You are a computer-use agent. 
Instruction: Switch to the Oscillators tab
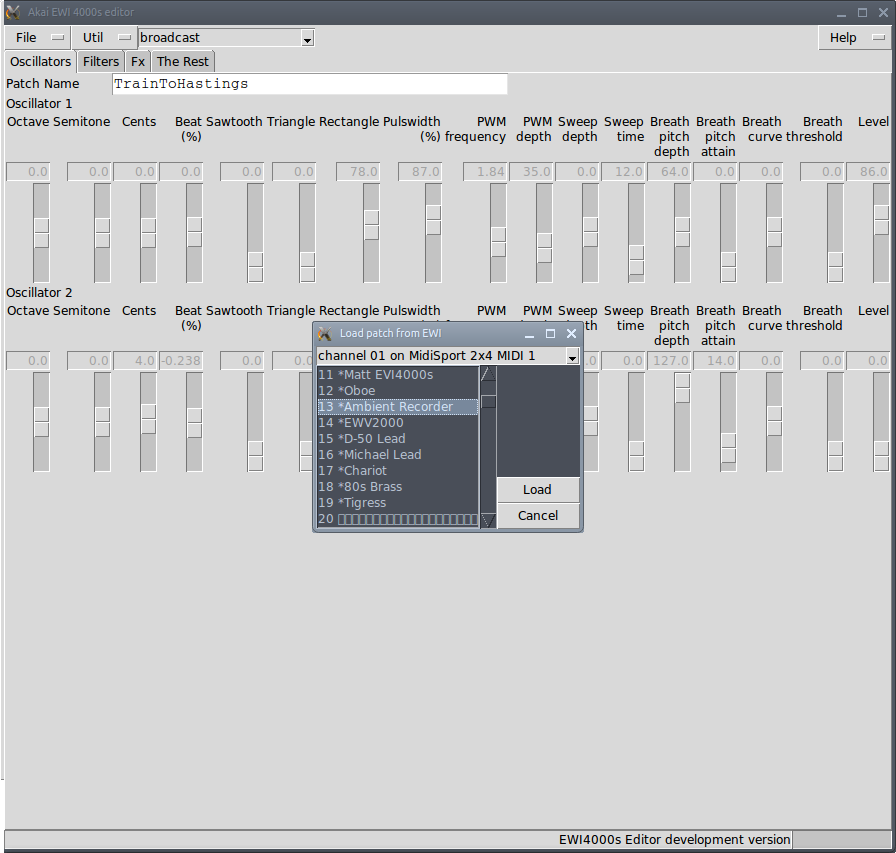(x=41, y=62)
